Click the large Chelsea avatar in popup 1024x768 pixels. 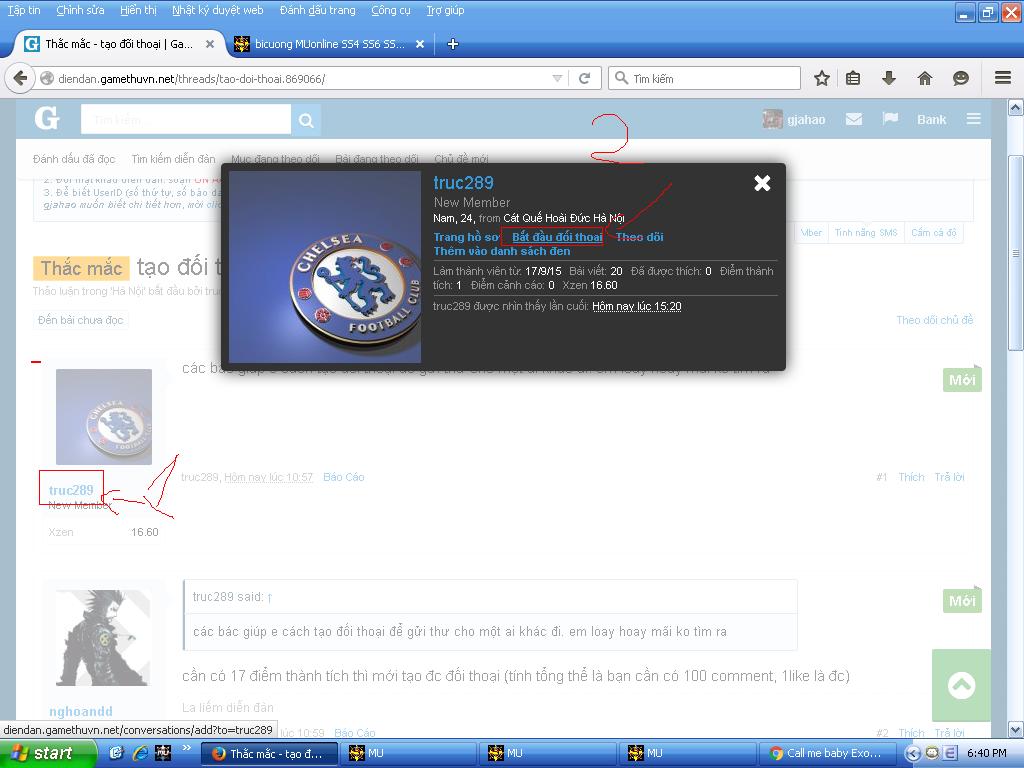pos(325,267)
